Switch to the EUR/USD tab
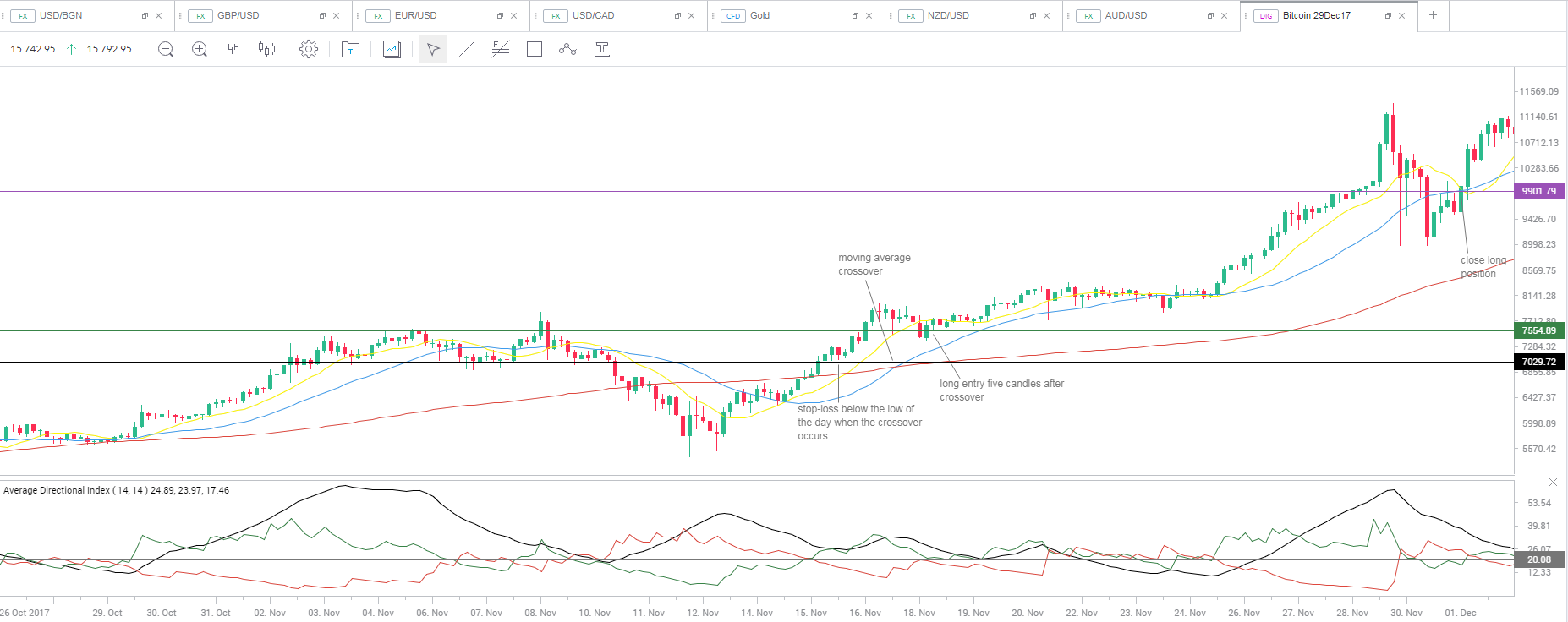This screenshot has width=1568, height=622. [x=416, y=15]
